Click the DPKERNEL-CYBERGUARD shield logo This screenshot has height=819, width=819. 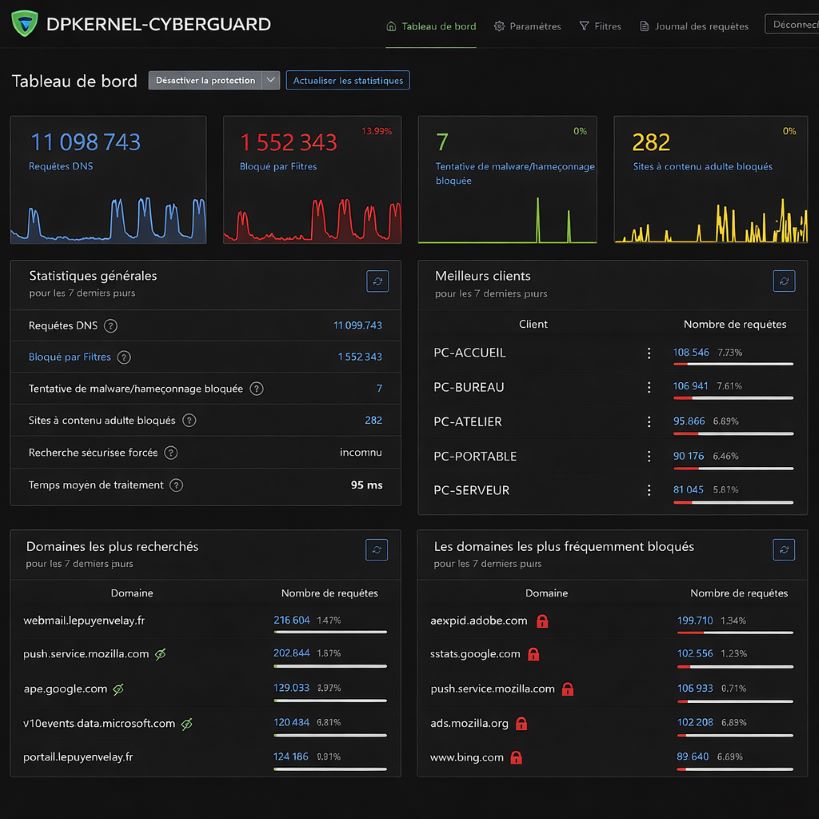coord(22,24)
